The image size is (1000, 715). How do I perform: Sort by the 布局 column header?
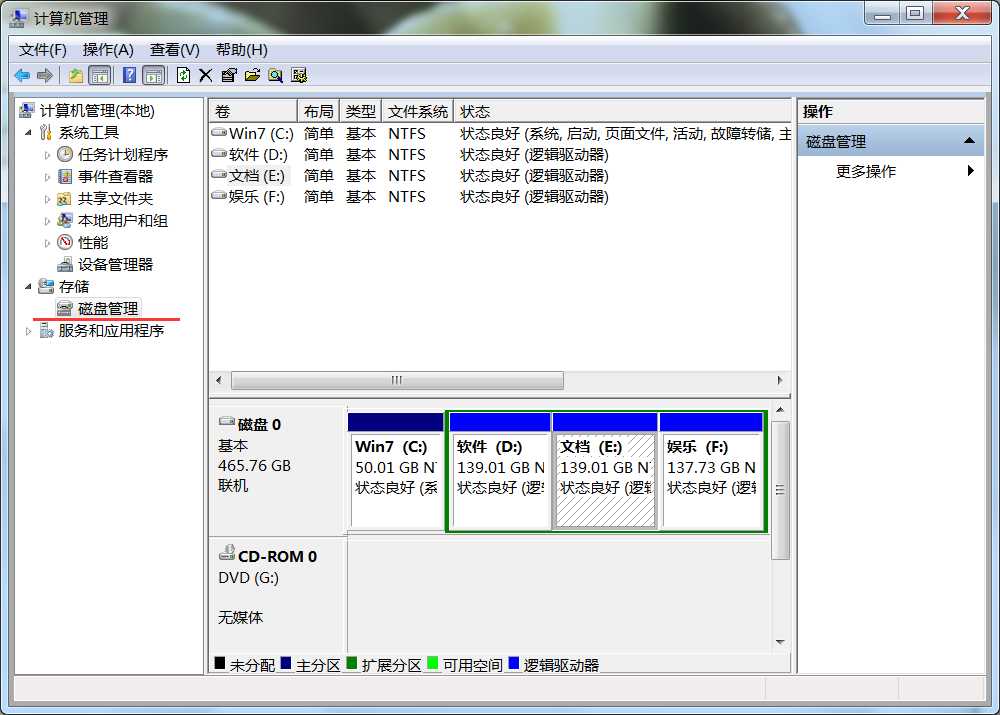[x=318, y=111]
